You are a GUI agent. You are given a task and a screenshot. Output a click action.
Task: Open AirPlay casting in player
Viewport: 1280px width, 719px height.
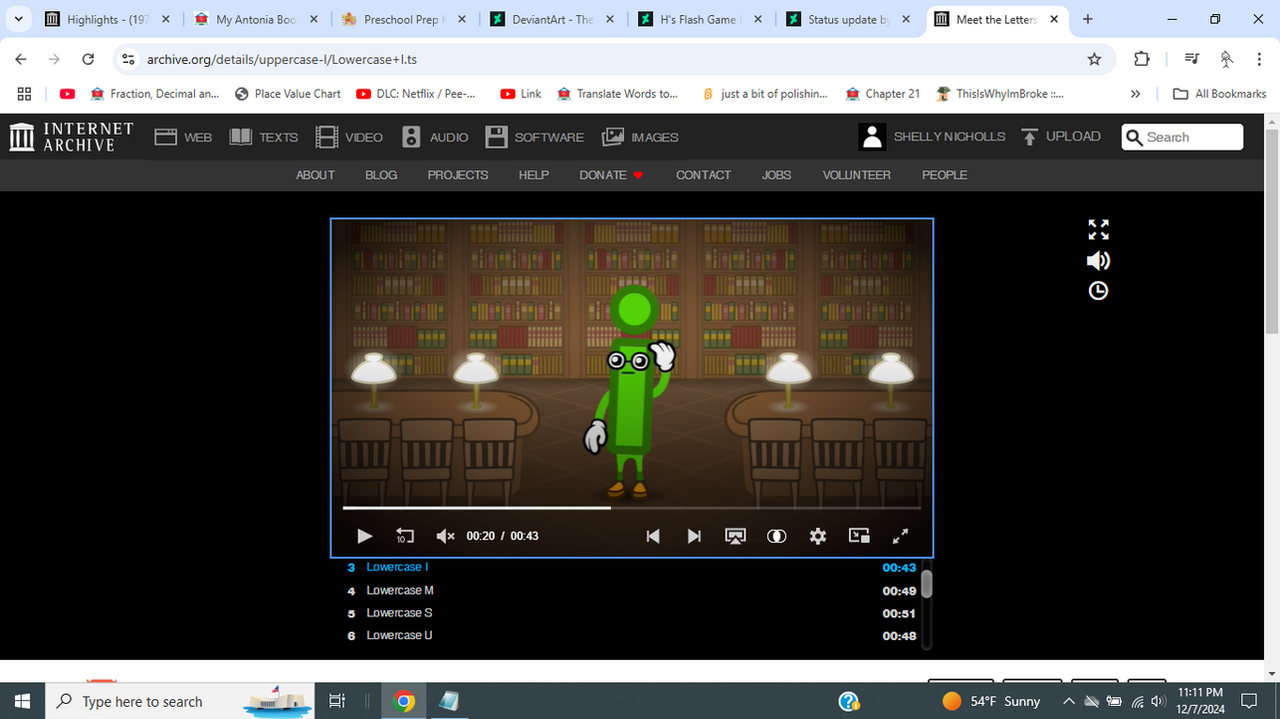[x=735, y=536]
